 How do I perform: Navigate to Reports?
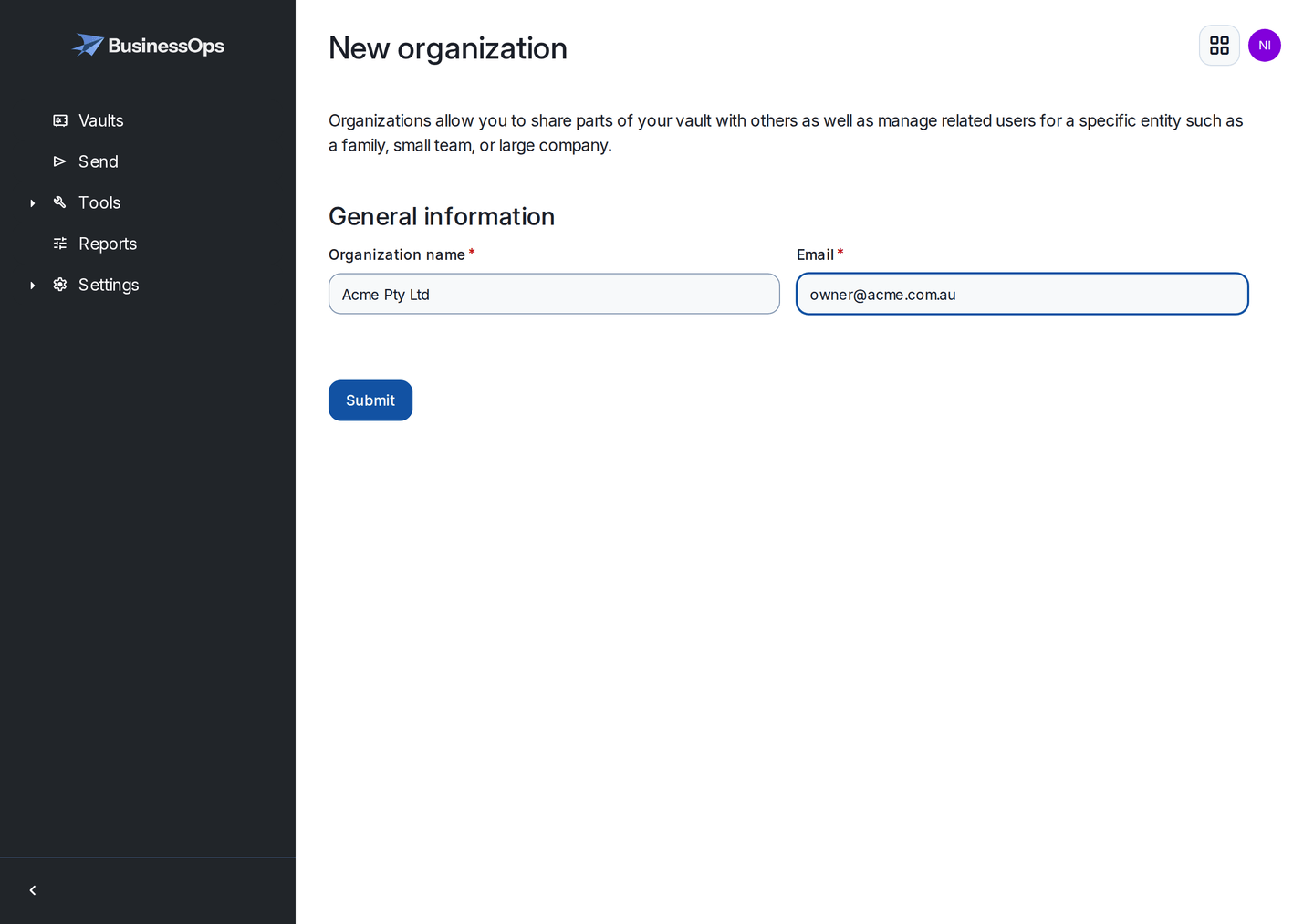(108, 244)
